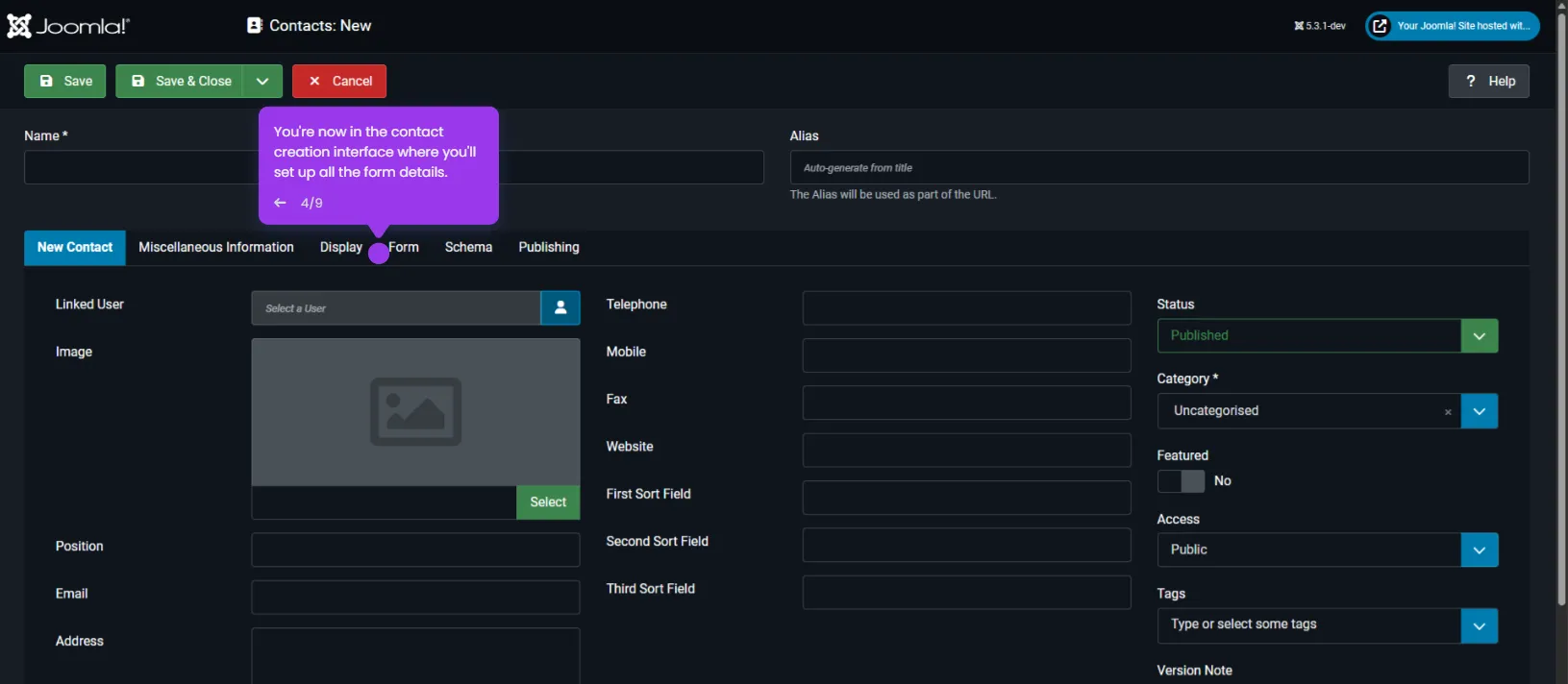Viewport: 1568px width, 684px height.
Task: Focus the Name input field
Action: click(x=394, y=167)
